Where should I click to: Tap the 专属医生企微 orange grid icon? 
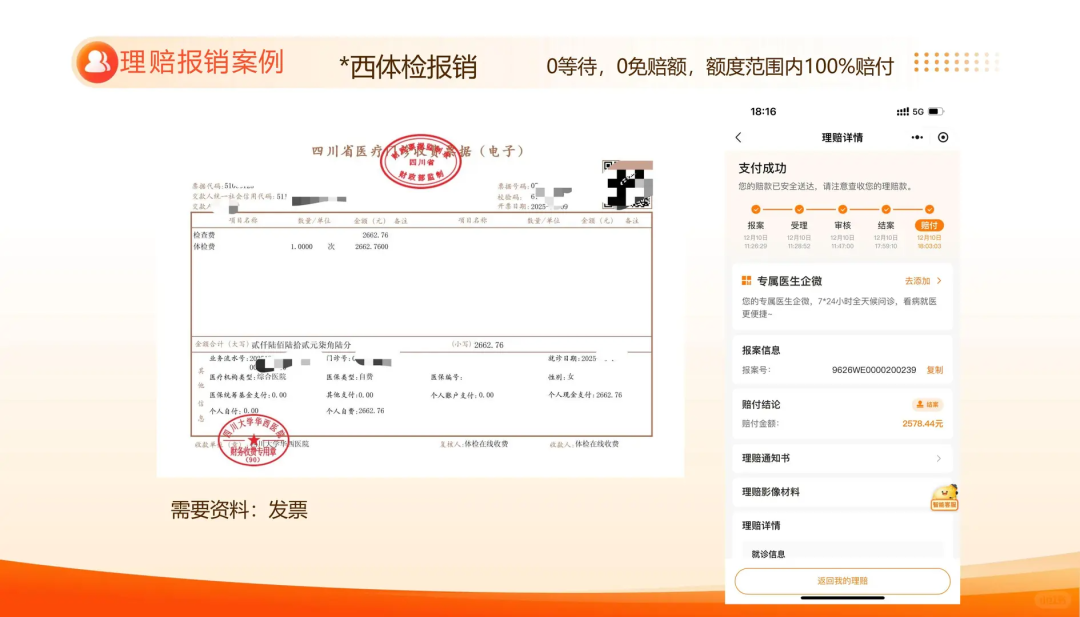(x=746, y=281)
